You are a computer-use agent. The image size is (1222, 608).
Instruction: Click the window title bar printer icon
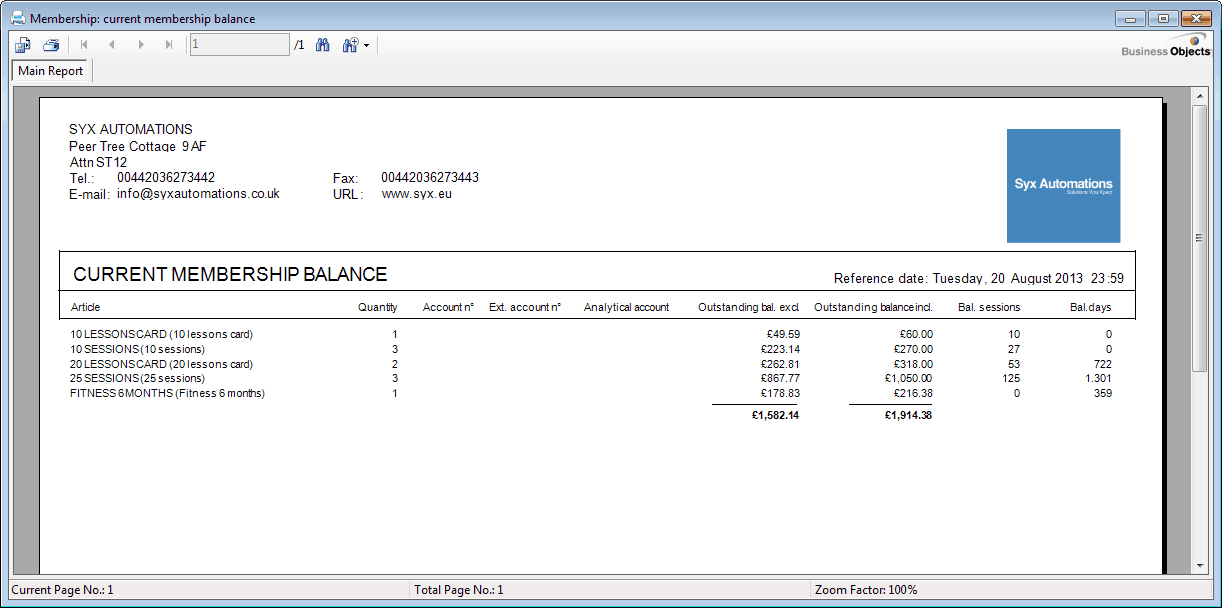point(17,18)
